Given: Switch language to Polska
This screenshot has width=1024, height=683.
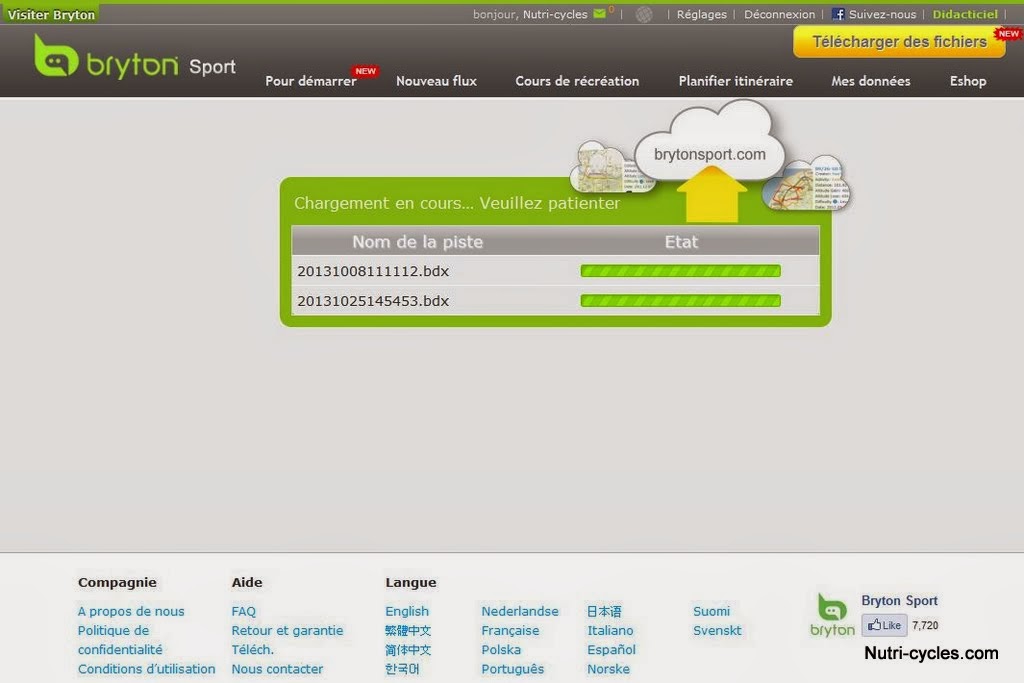Looking at the screenshot, I should point(501,650).
